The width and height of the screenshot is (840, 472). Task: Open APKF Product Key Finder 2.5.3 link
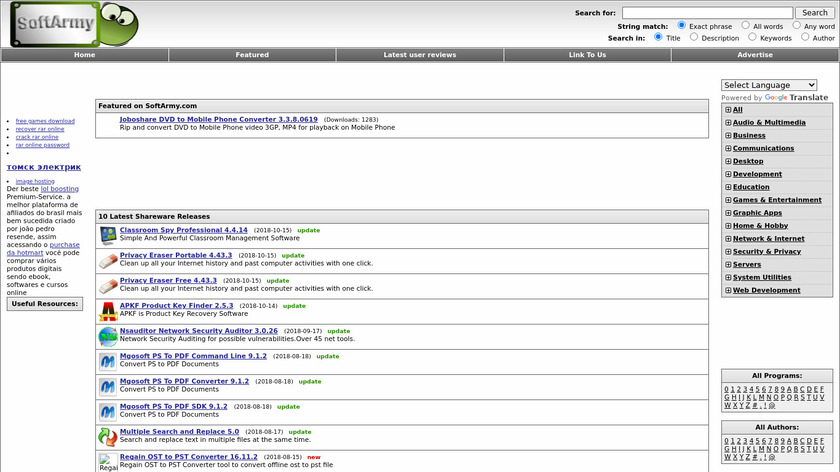(176, 305)
